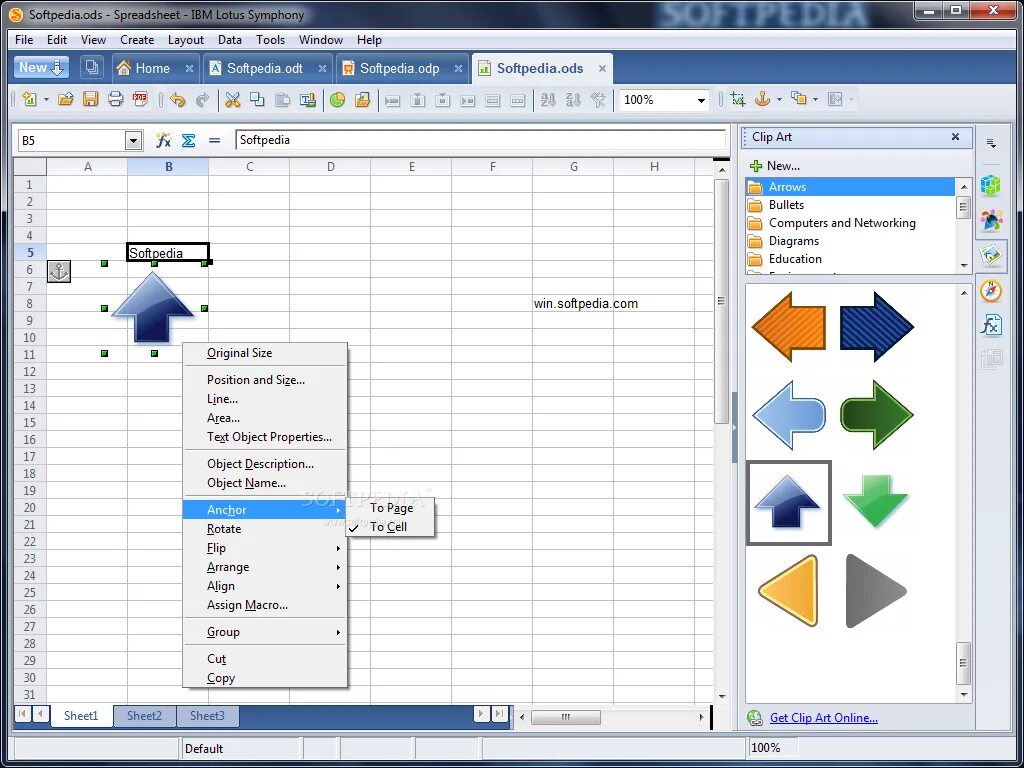Select the orange left arrow clip art
Image resolution: width=1024 pixels, height=768 pixels.
789,326
